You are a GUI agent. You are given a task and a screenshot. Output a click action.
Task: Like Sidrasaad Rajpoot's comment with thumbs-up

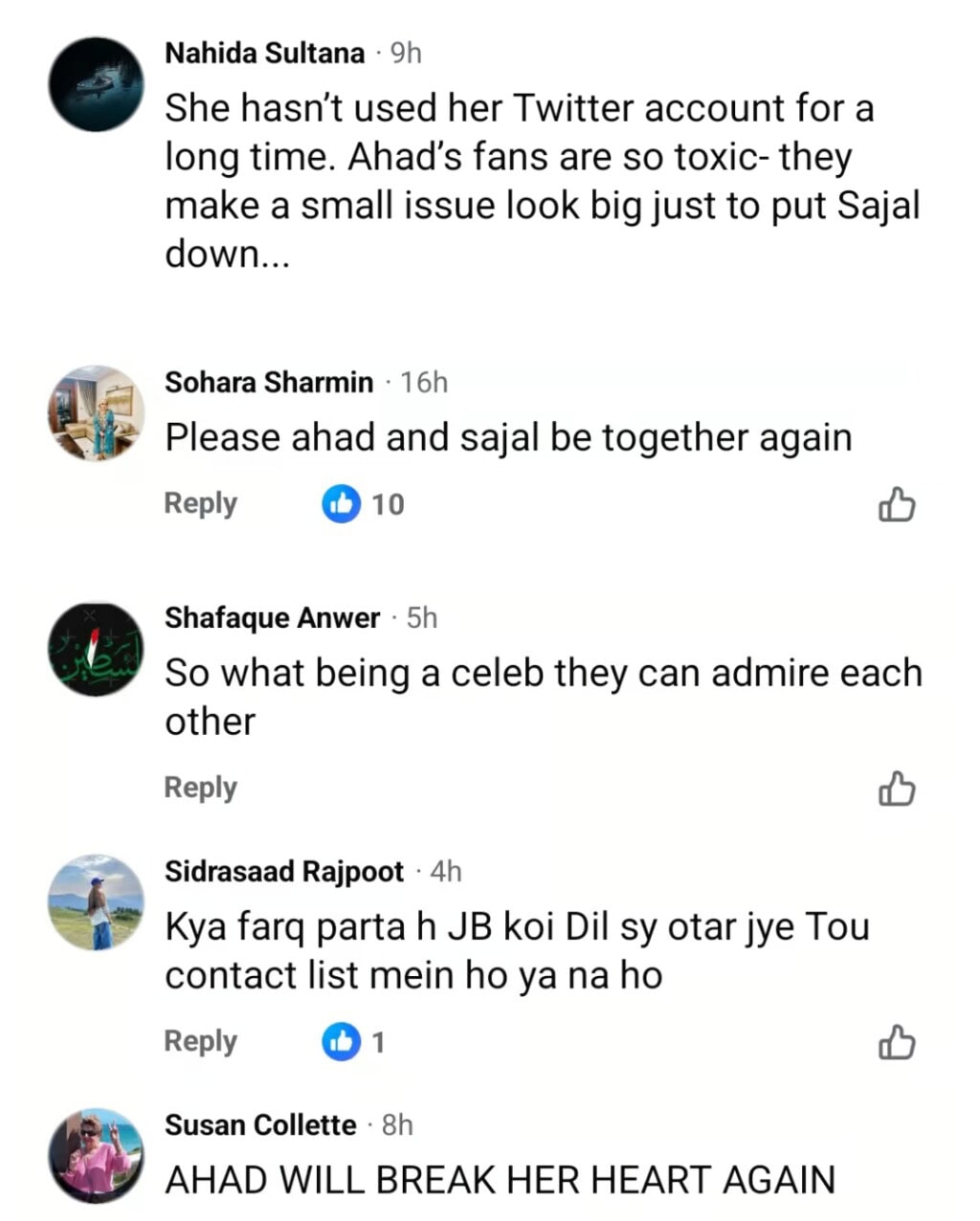tap(896, 1043)
